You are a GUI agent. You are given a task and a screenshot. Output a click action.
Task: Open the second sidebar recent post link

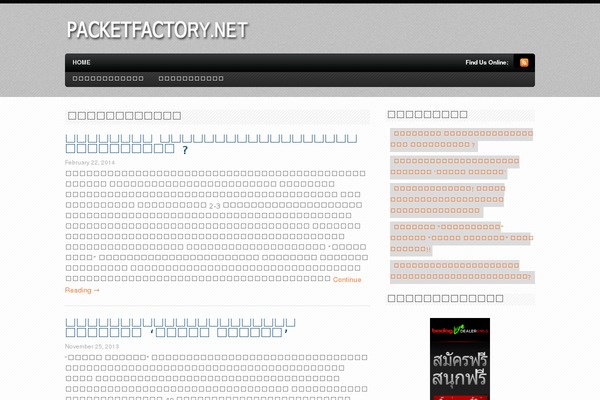[x=455, y=167]
